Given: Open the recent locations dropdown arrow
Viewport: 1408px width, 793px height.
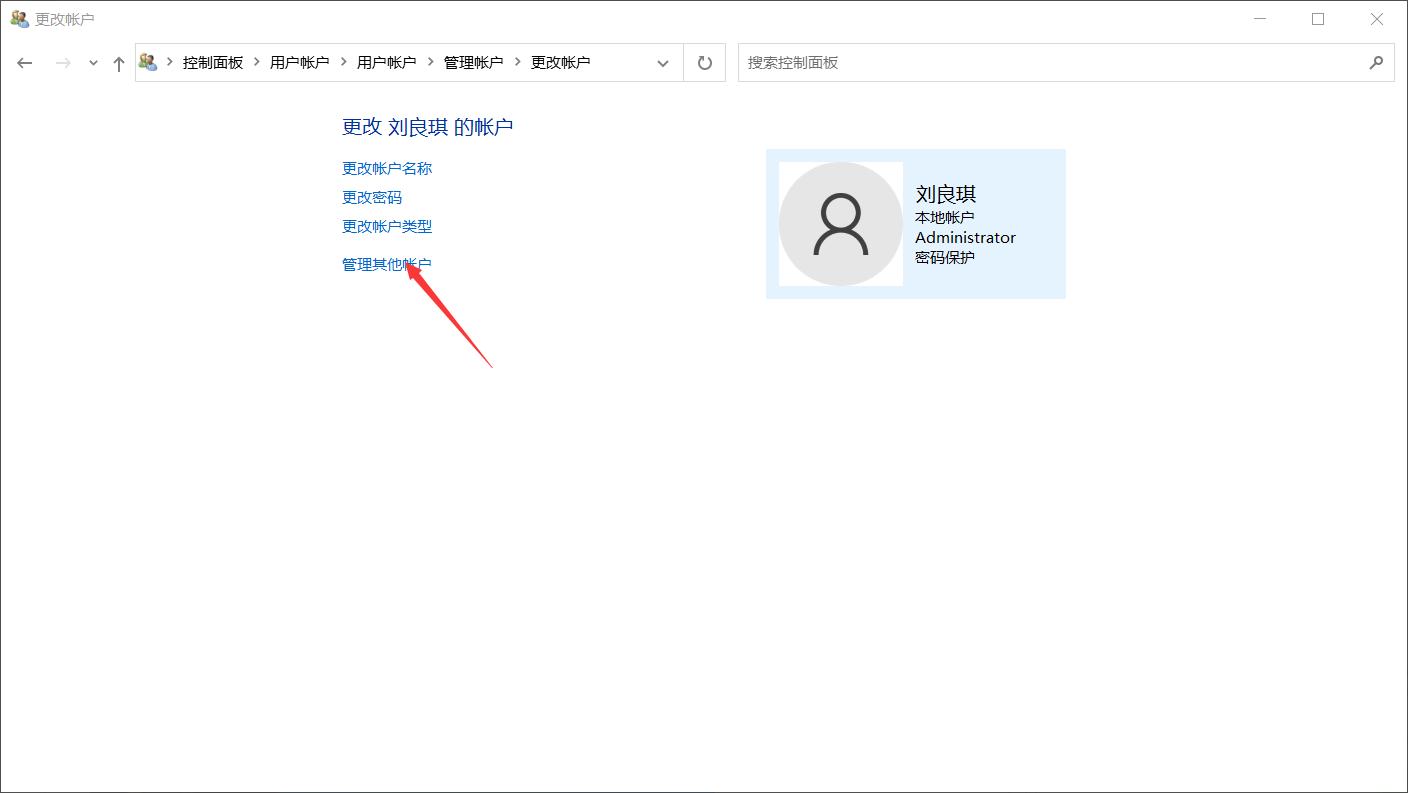Looking at the screenshot, I should pos(93,63).
